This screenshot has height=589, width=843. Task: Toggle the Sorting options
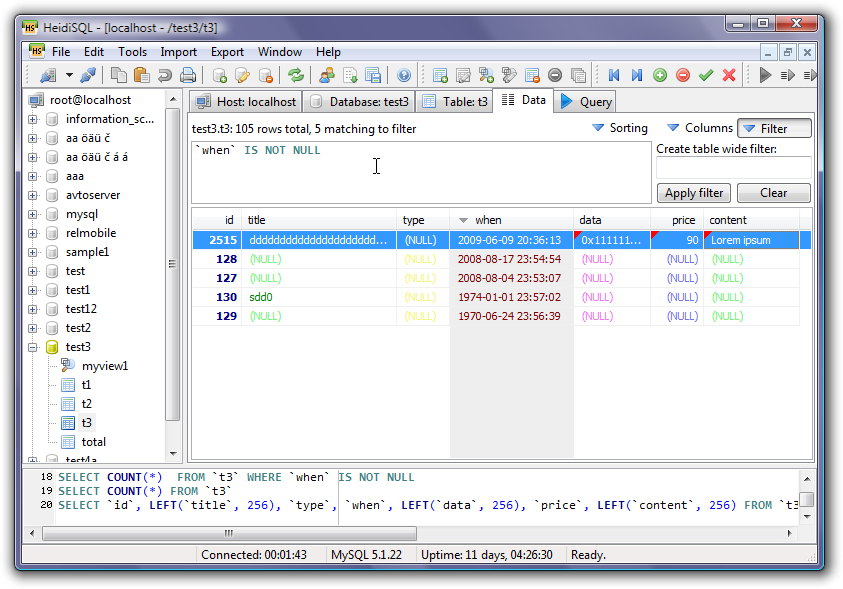(620, 128)
